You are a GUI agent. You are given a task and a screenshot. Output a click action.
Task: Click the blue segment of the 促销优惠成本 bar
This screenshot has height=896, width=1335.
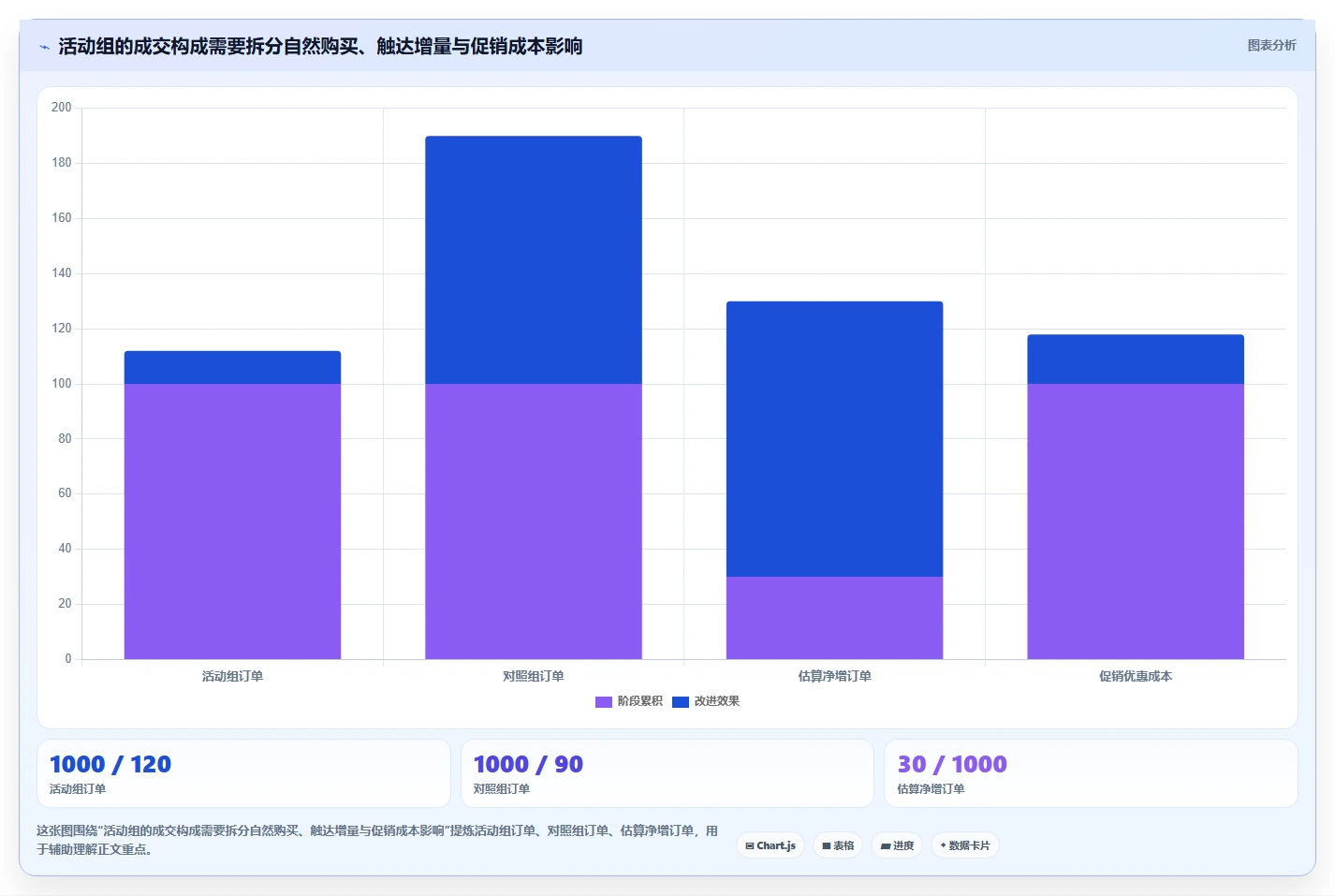[x=1136, y=360]
